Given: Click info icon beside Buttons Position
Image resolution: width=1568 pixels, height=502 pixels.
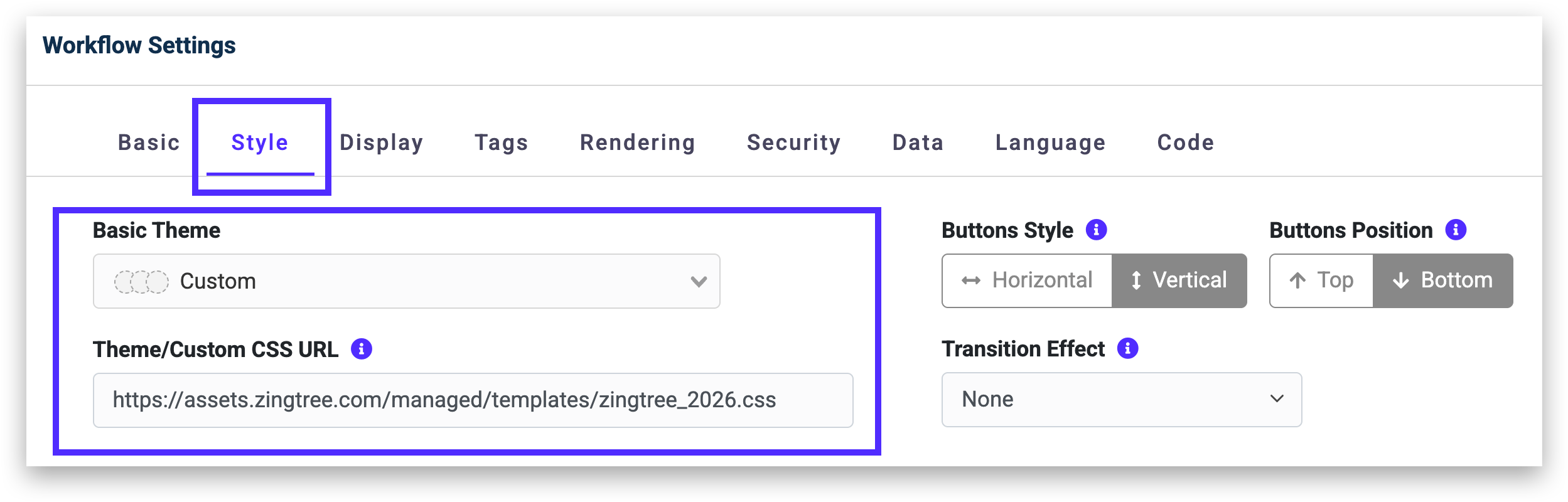Looking at the screenshot, I should [x=1456, y=230].
